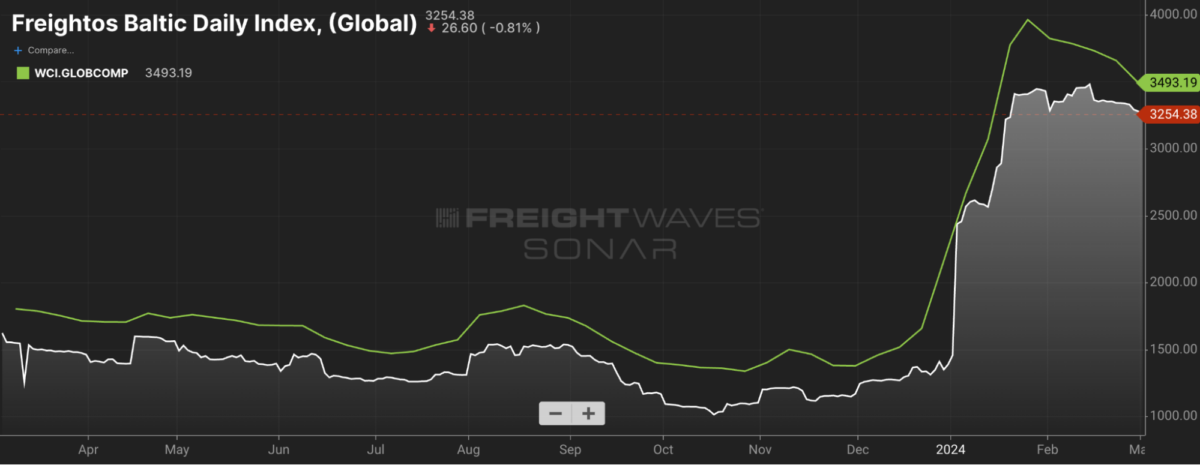Click the 3000.00 y-axis label
The image size is (1200, 465).
(x=1173, y=147)
